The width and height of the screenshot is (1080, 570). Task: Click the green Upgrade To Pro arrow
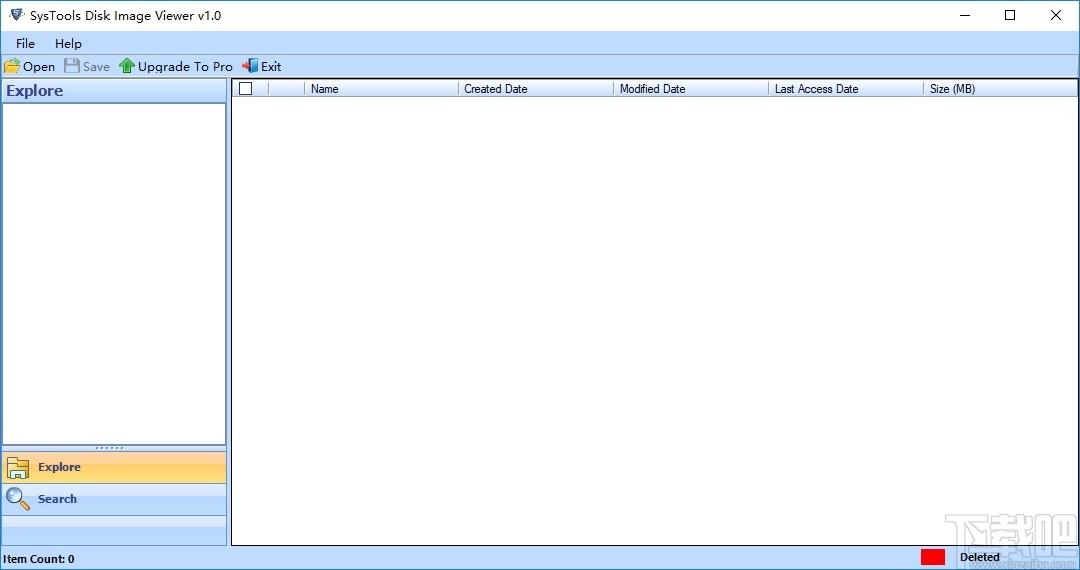[127, 66]
